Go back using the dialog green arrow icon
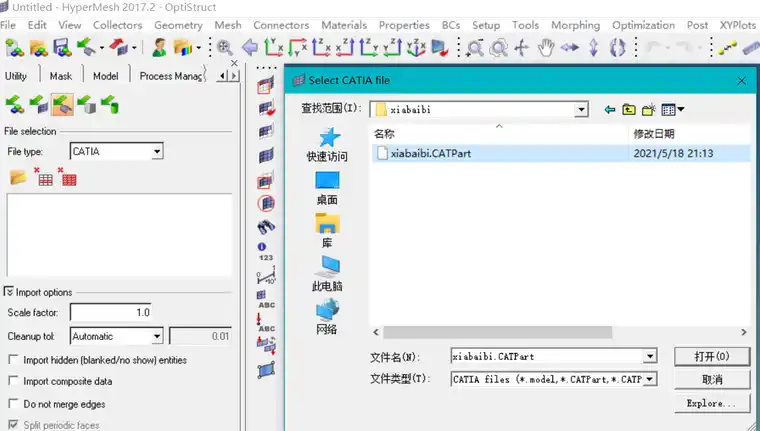 (x=610, y=110)
